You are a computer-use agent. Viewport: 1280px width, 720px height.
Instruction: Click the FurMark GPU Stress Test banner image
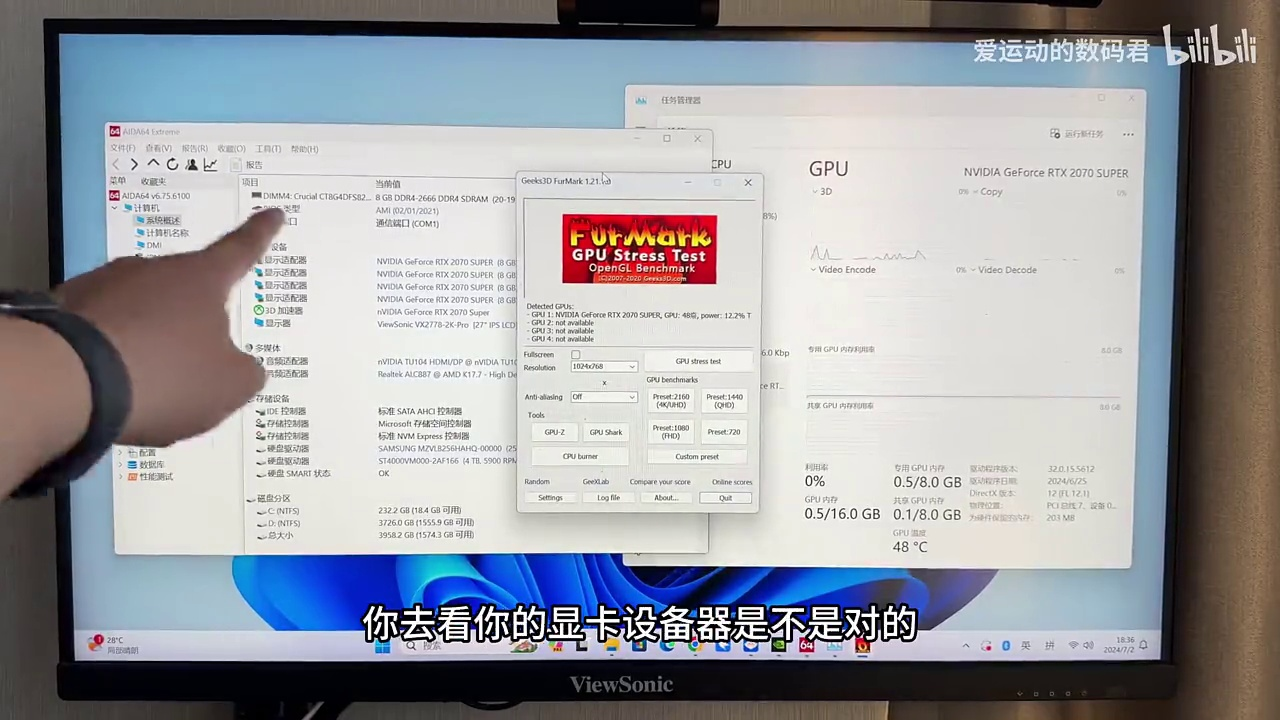[x=639, y=250]
